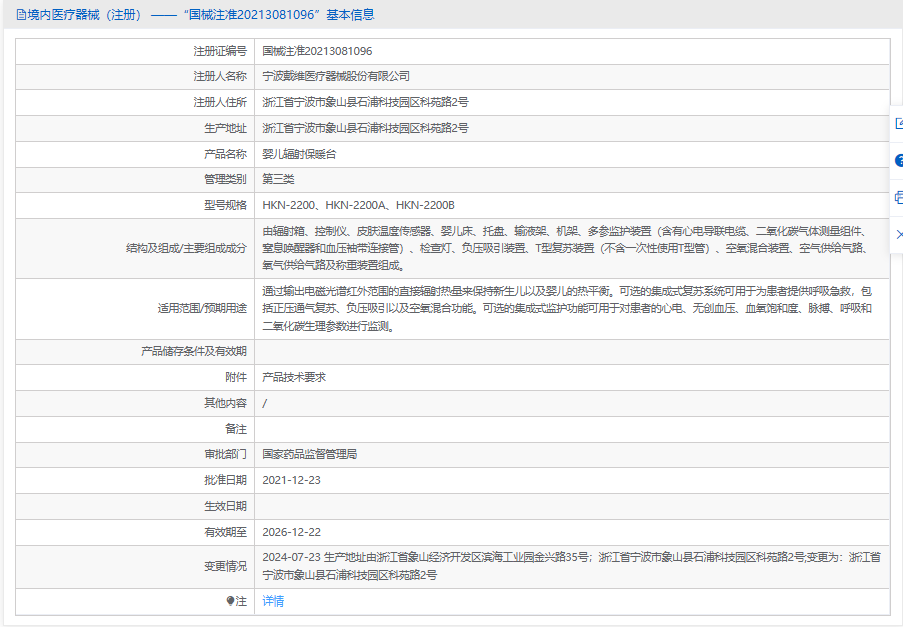Viewport: 903px width, 627px height.
Task: Click the 结构及组成/主要组成成分 row label
Action: pyautogui.click(x=186, y=248)
